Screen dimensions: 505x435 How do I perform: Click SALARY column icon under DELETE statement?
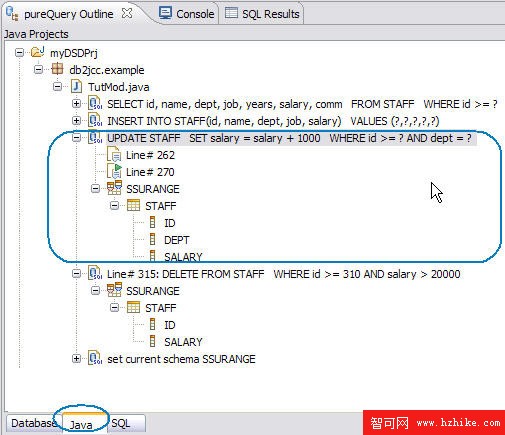152,342
